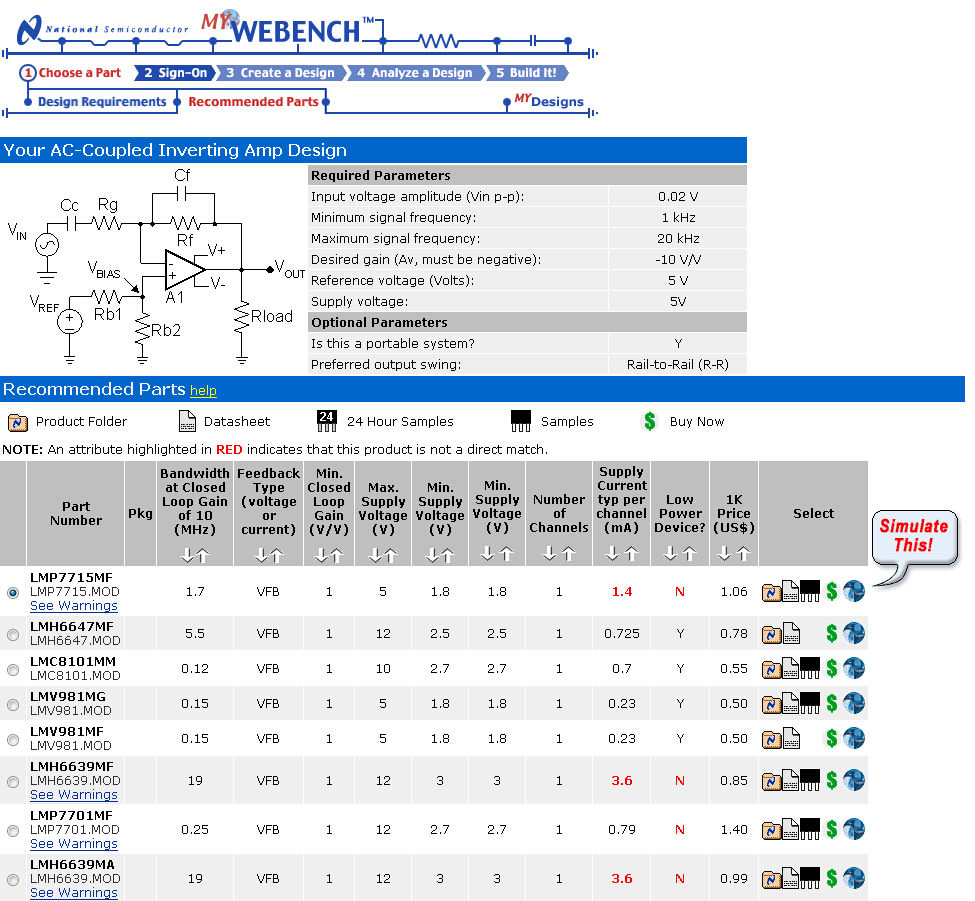Image resolution: width=975 pixels, height=901 pixels.
Task: Select LMH6647MF radio button
Action: (13, 635)
